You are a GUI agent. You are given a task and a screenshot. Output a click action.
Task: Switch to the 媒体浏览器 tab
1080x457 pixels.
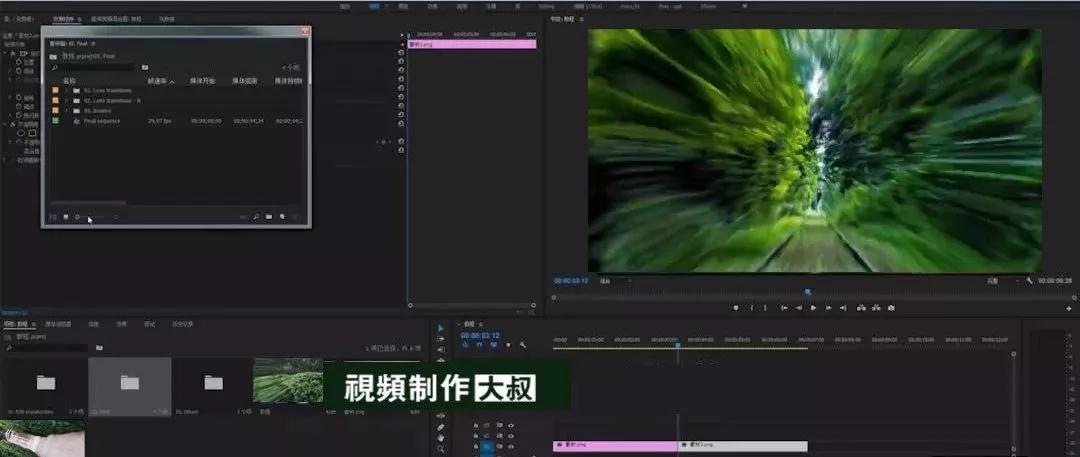click(x=59, y=323)
